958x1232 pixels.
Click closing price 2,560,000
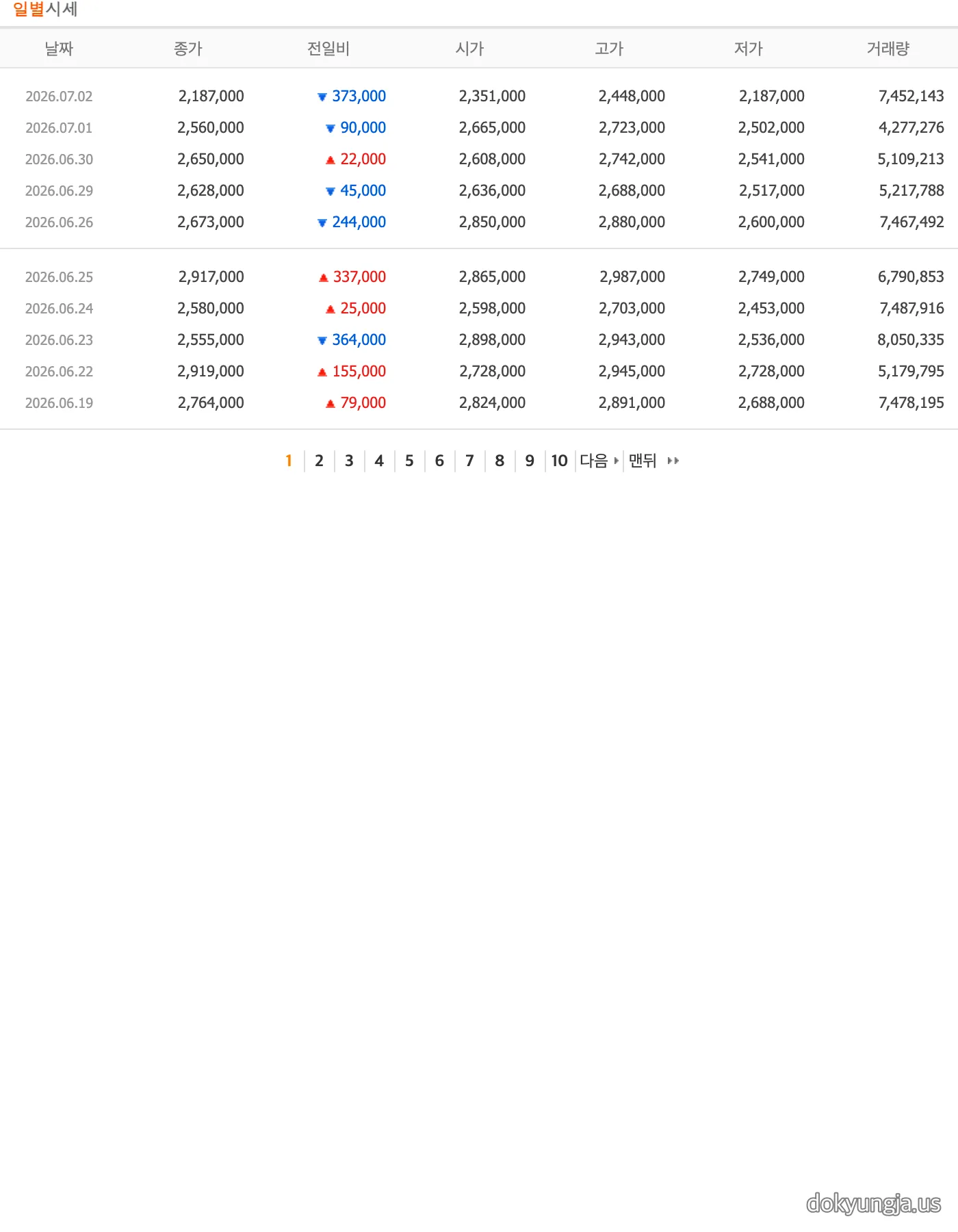(211, 128)
